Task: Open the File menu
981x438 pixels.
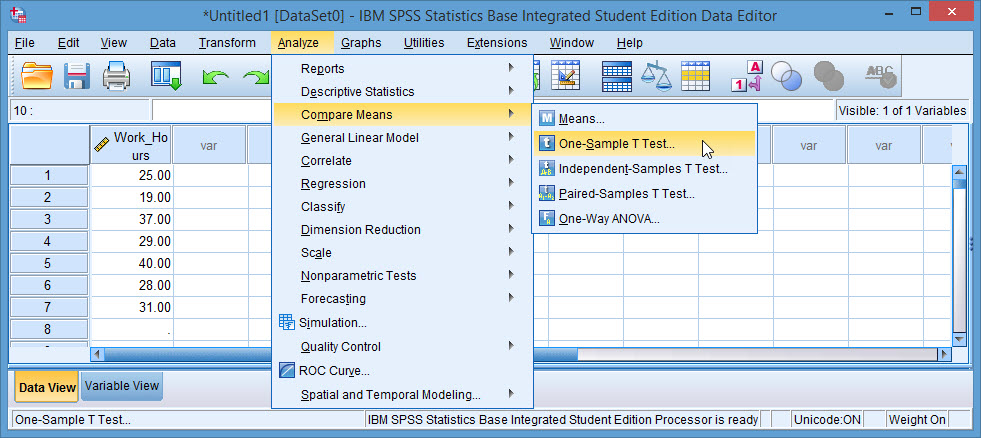Action: coord(24,43)
